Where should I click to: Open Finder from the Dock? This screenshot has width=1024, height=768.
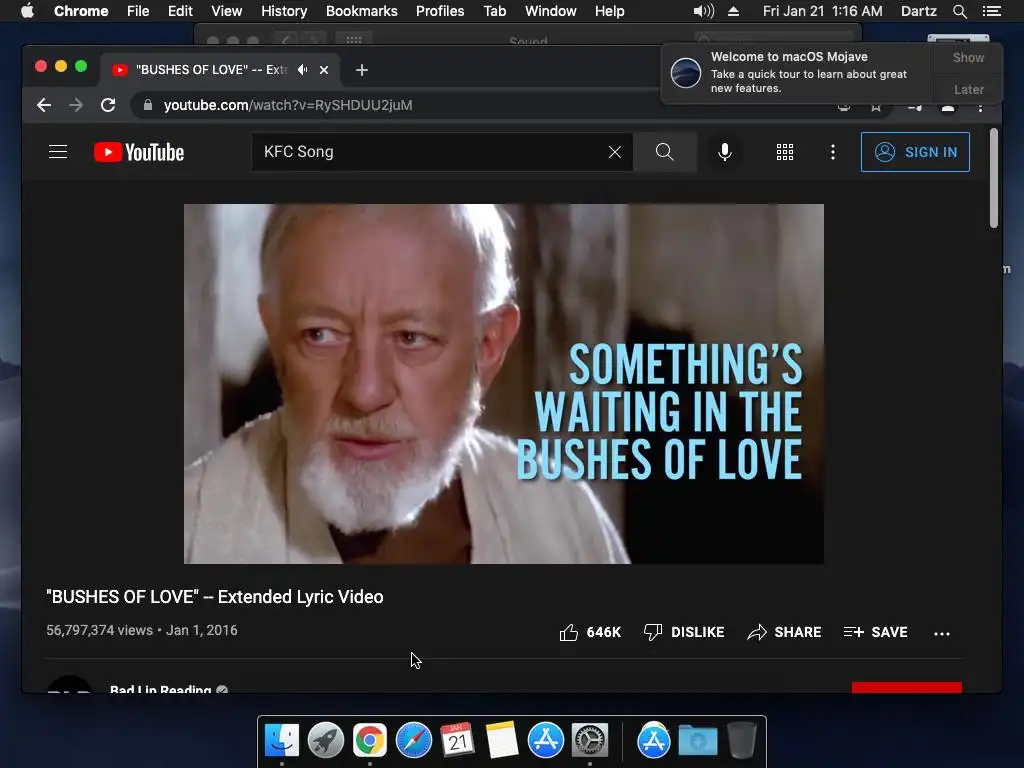point(281,741)
